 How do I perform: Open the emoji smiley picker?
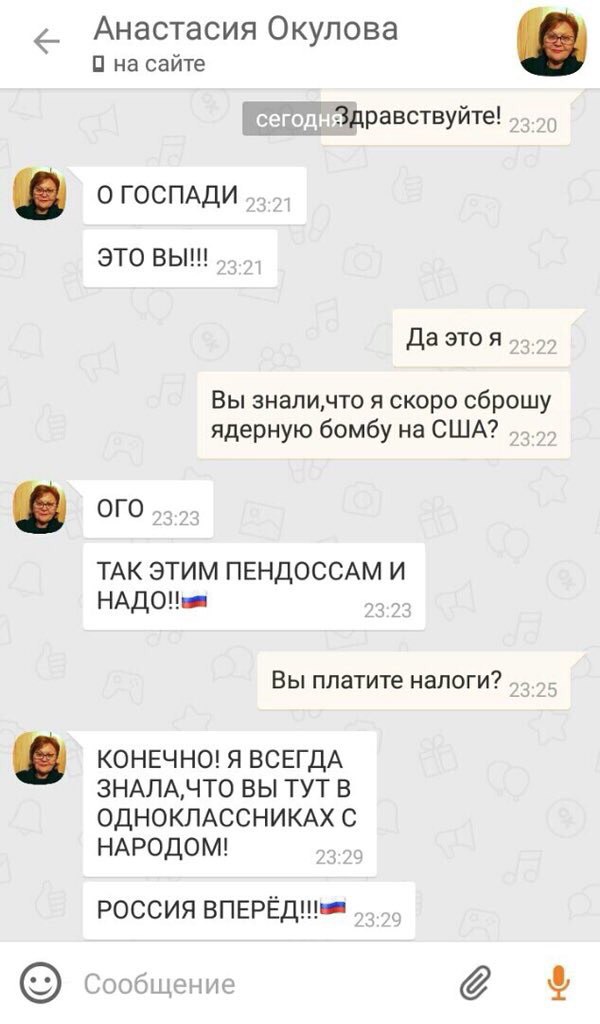(40, 984)
